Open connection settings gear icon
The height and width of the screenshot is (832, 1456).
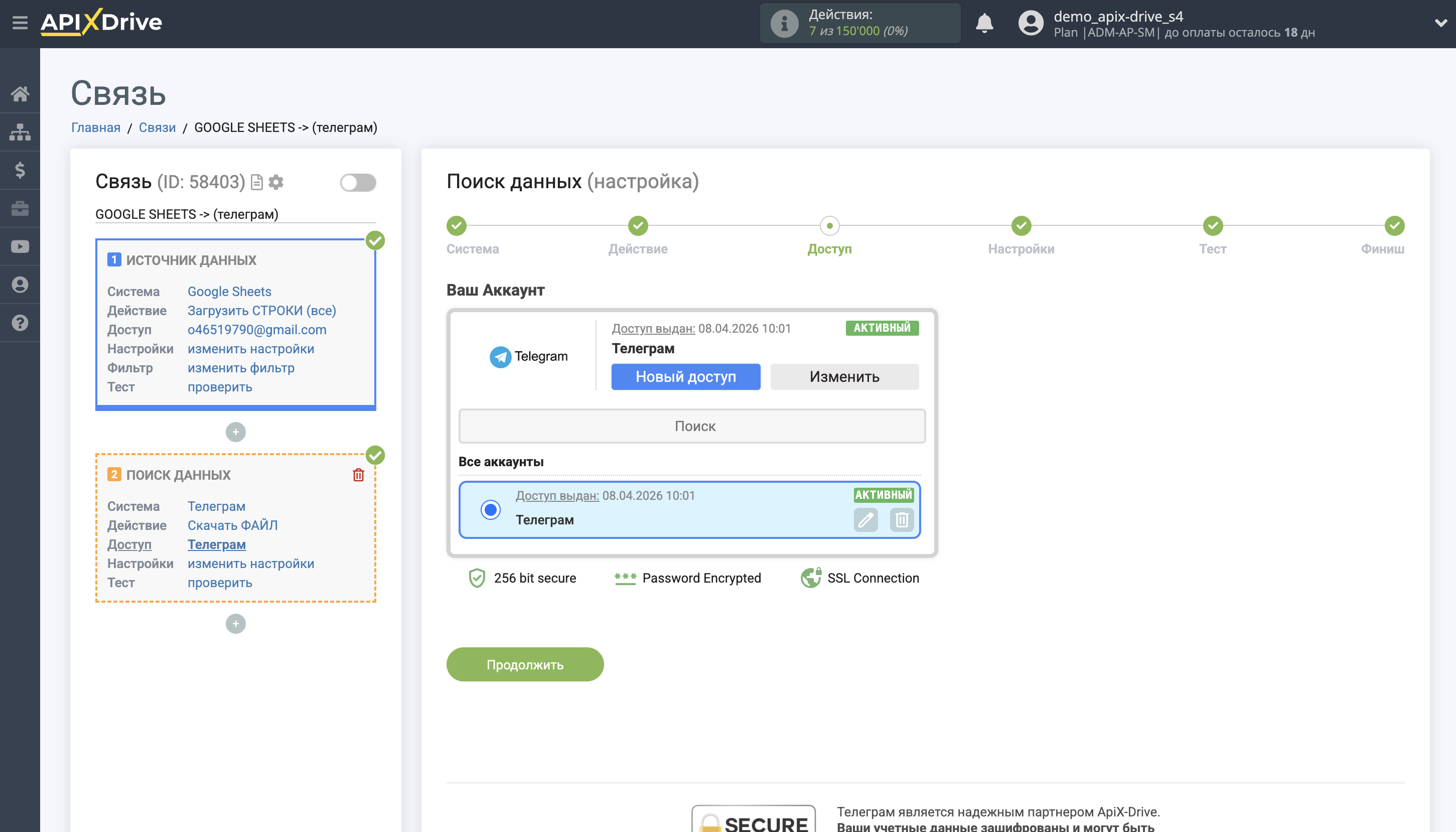coord(276,182)
